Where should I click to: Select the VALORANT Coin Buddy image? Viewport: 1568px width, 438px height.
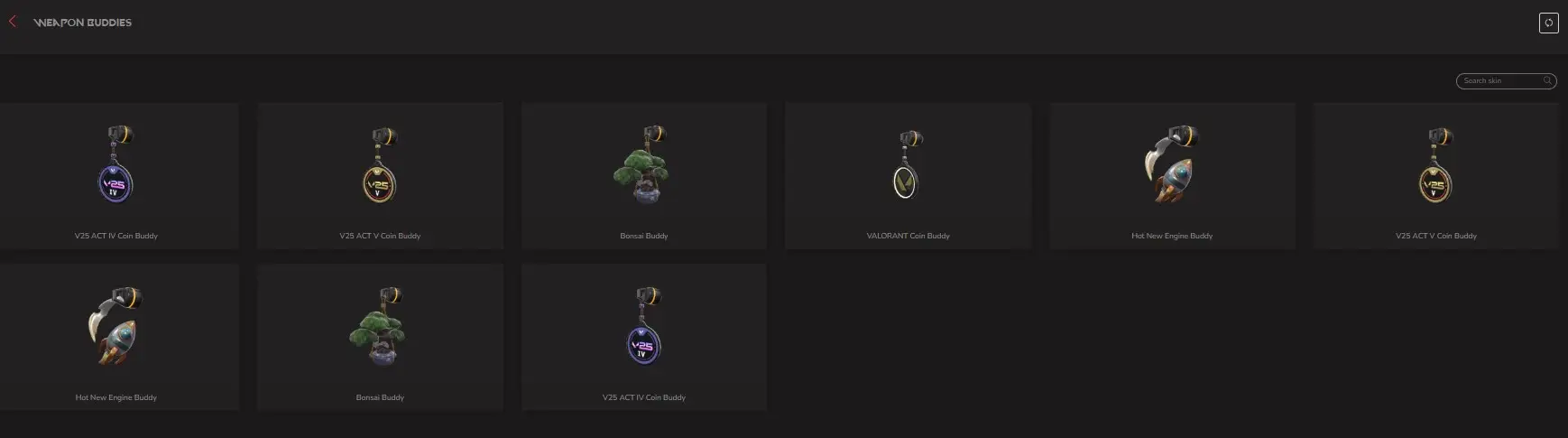908,164
